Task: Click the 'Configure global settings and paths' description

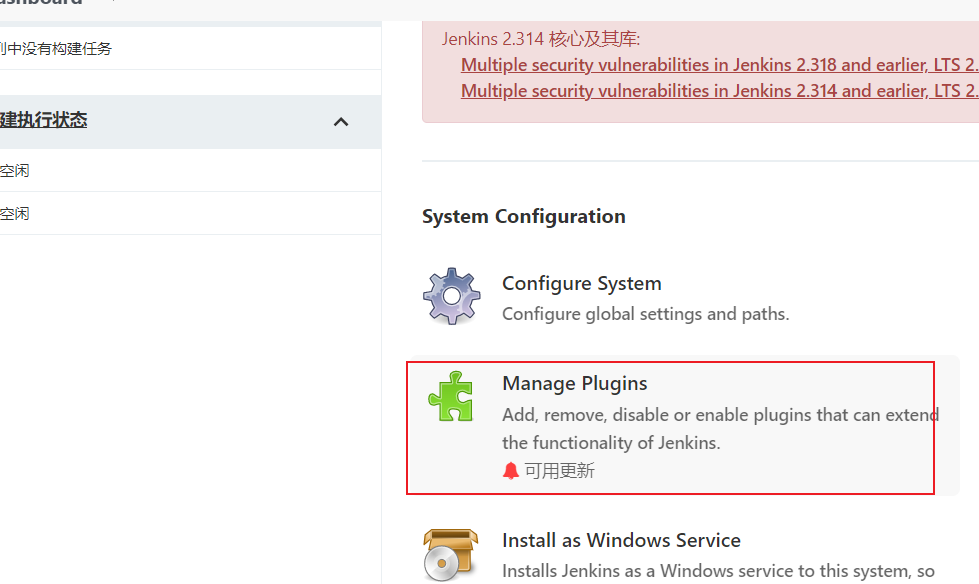Action: (645, 314)
